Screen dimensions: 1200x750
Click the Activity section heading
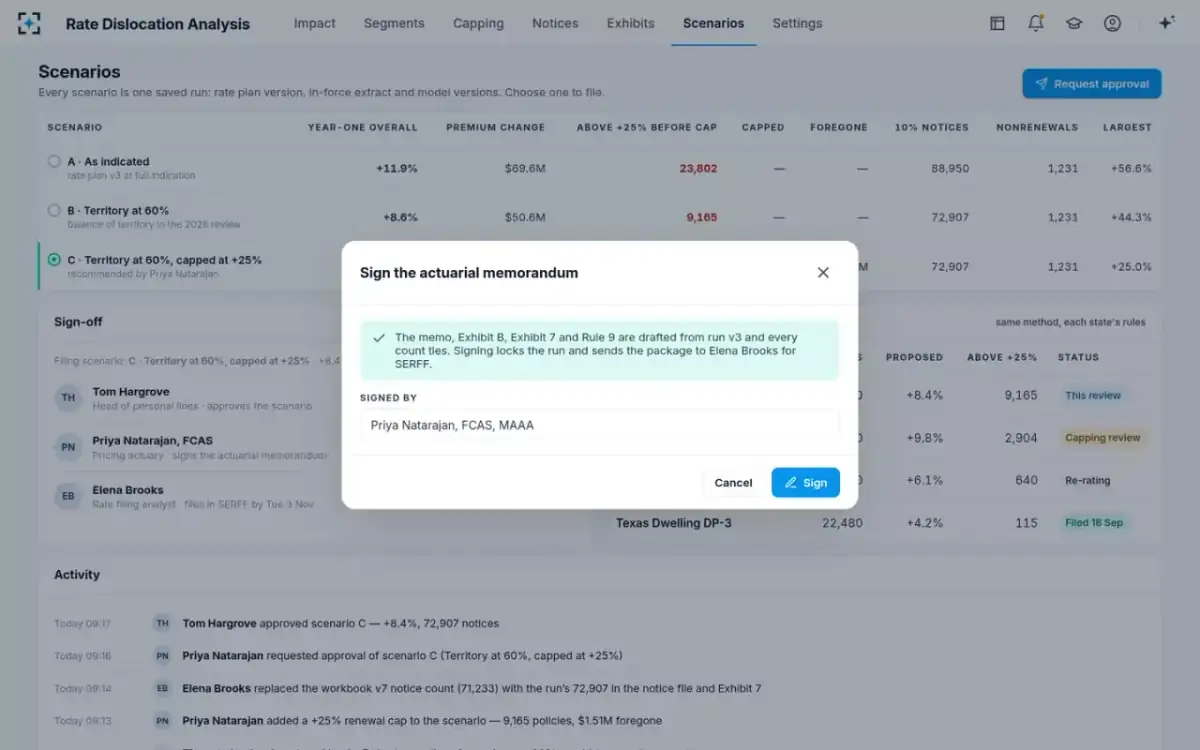coord(77,575)
